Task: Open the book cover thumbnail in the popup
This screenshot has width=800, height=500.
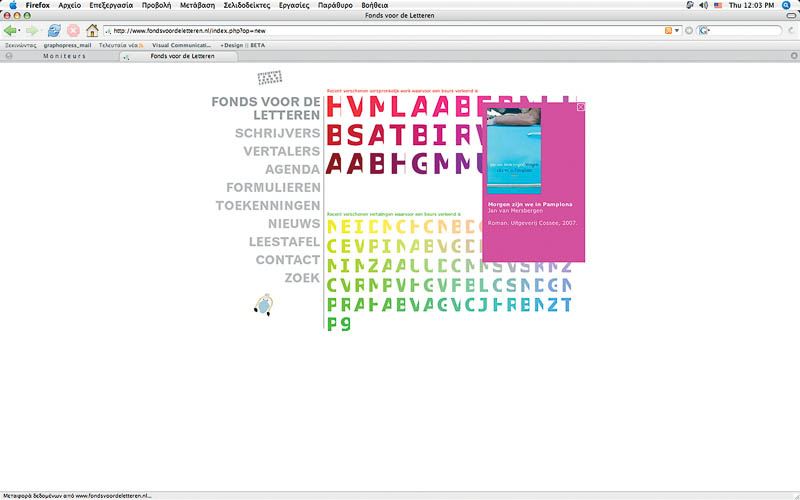Action: point(514,151)
